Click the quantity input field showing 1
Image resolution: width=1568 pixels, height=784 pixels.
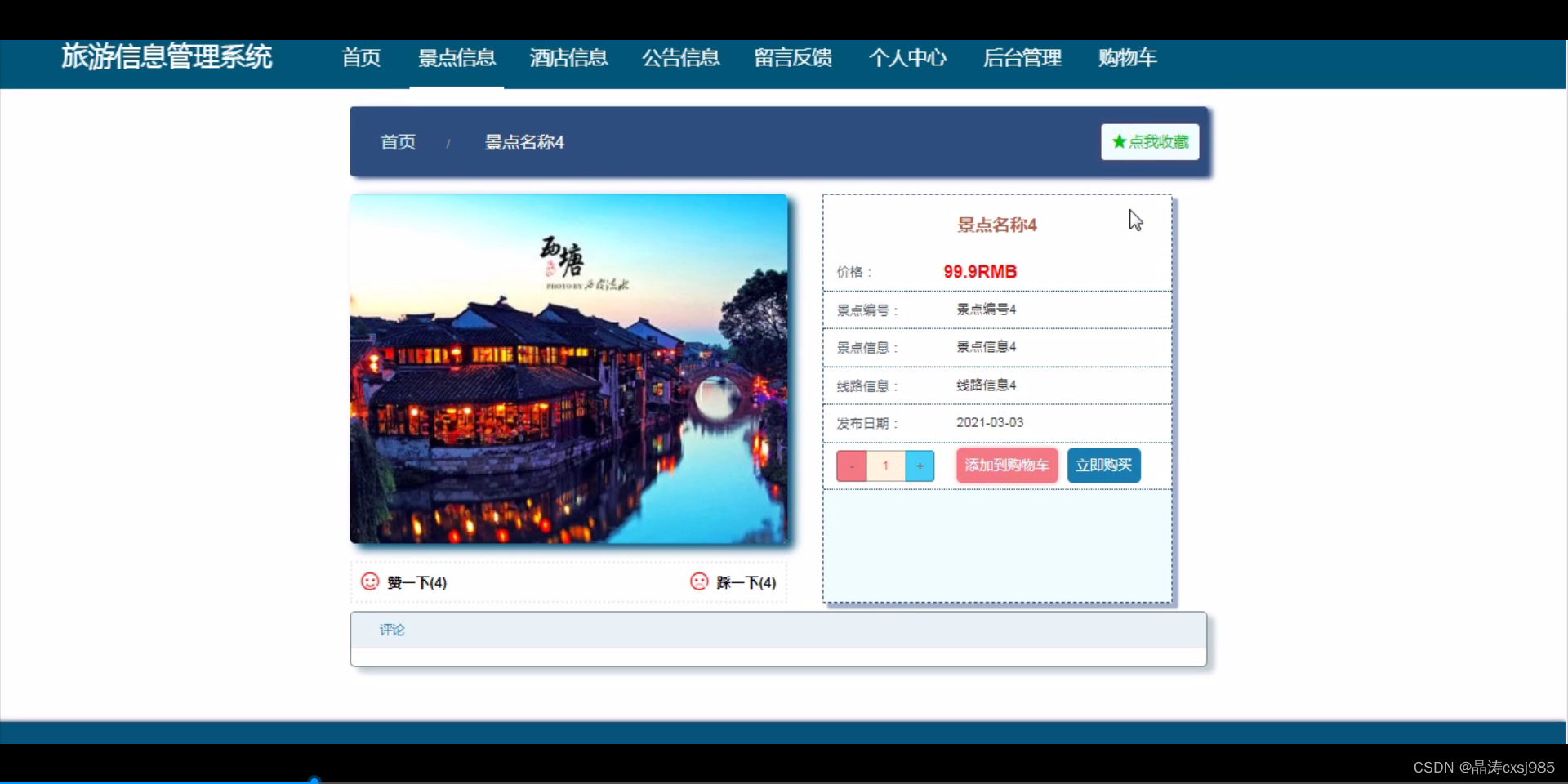(x=885, y=465)
